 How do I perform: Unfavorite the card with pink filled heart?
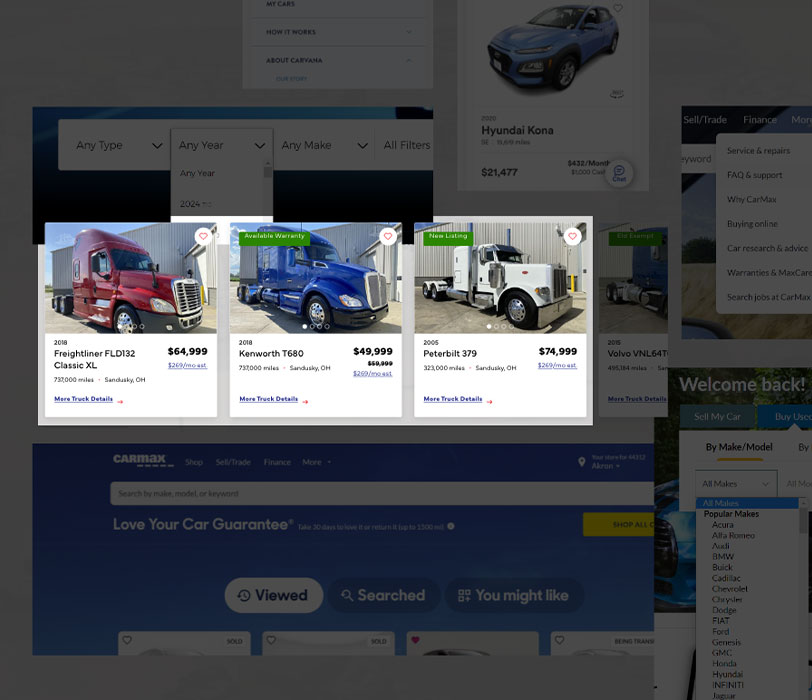[415, 640]
